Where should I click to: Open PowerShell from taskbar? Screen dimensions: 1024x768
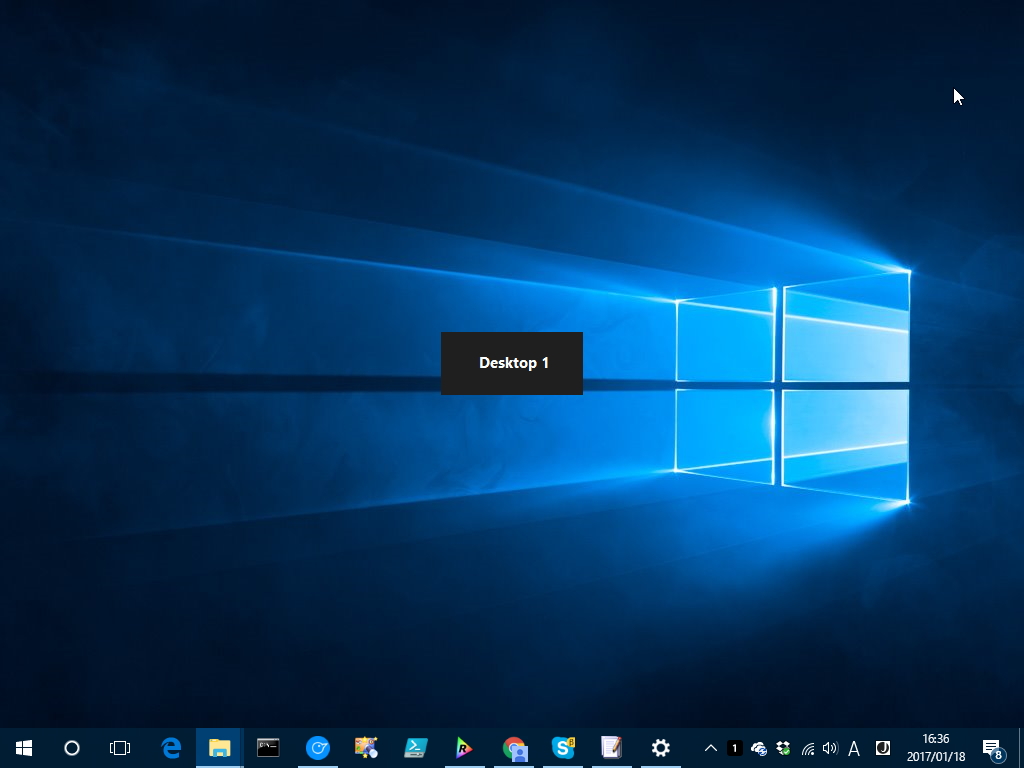tap(415, 748)
